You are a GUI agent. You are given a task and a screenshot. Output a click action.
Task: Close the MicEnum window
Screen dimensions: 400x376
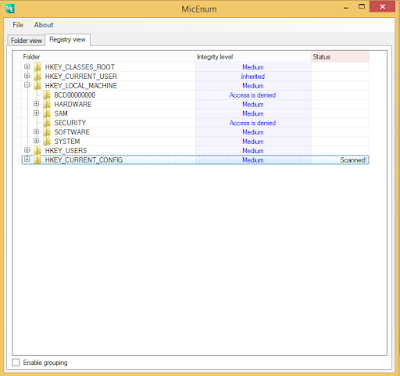click(382, 6)
